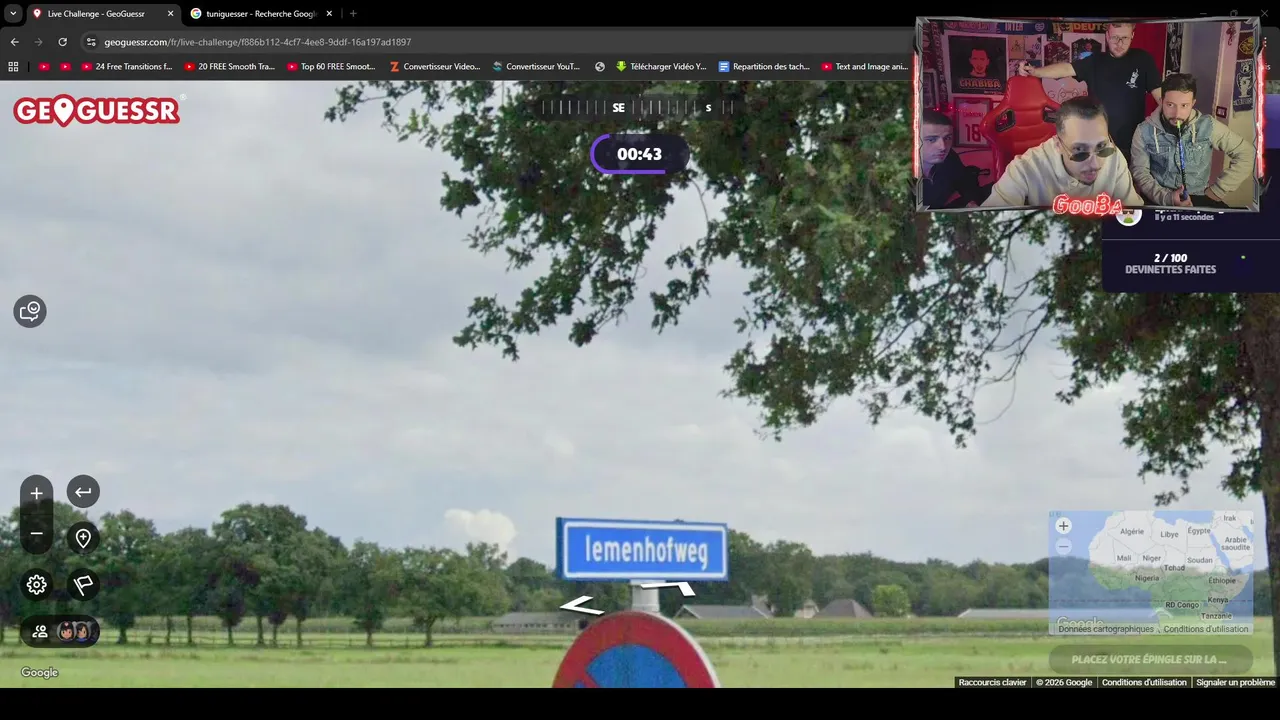Zoom out the street view with minus button
1280x720 pixels.
36,534
